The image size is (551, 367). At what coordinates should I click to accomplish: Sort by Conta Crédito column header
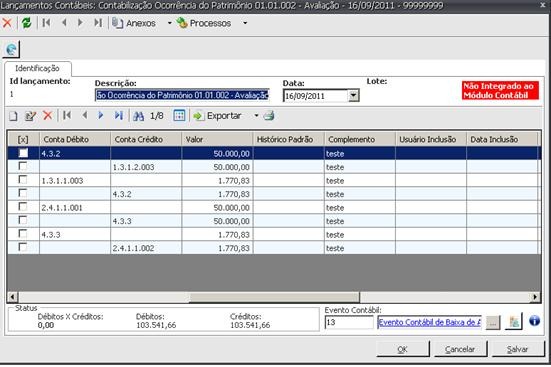pos(146,140)
